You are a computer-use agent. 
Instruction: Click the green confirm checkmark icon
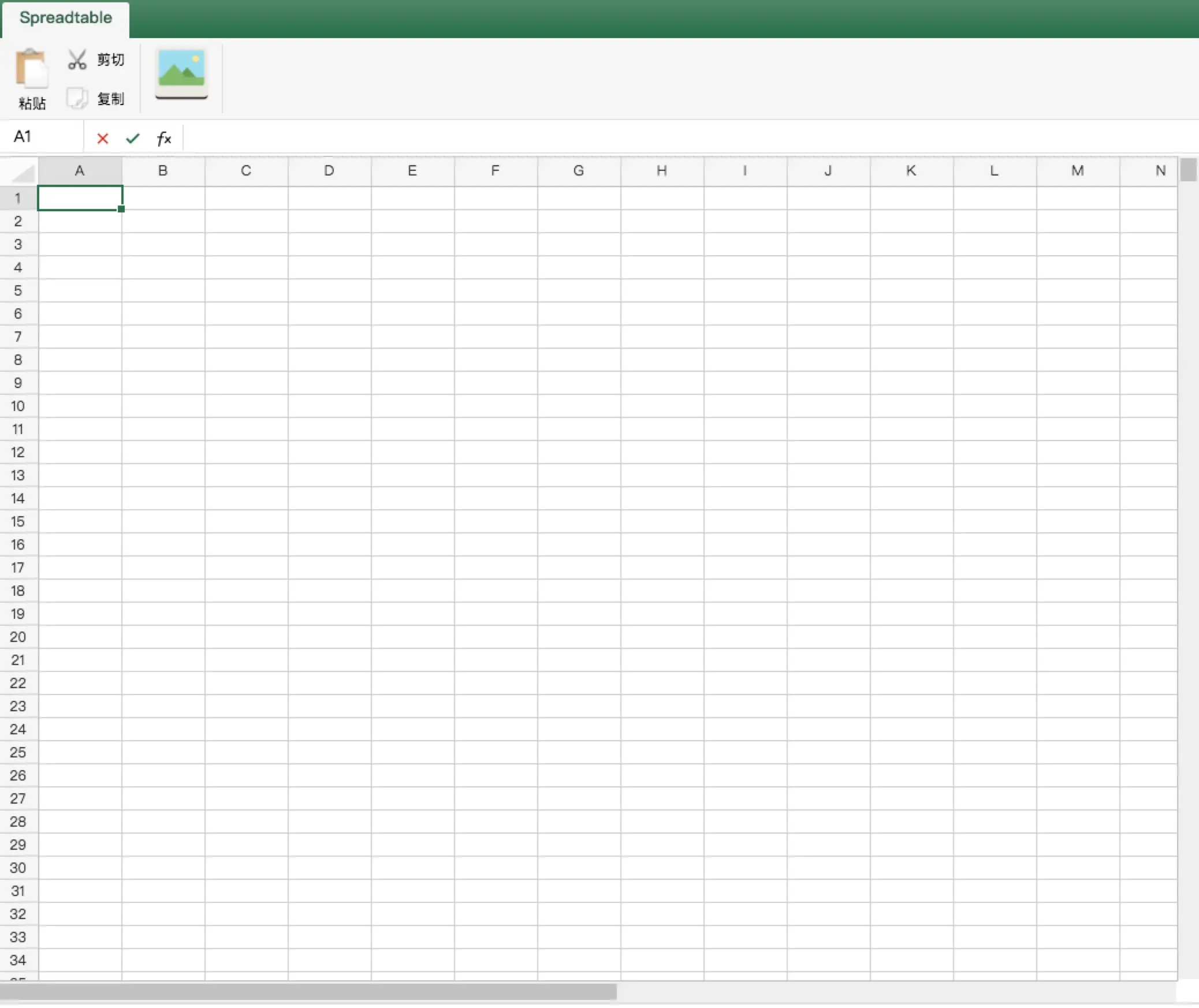tap(133, 139)
